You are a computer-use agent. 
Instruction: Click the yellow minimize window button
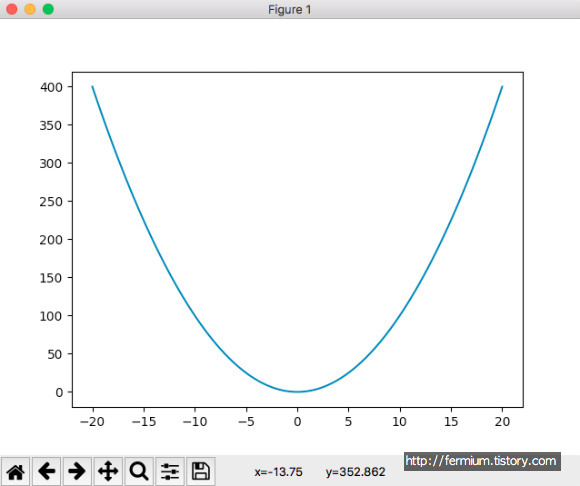(x=30, y=9)
